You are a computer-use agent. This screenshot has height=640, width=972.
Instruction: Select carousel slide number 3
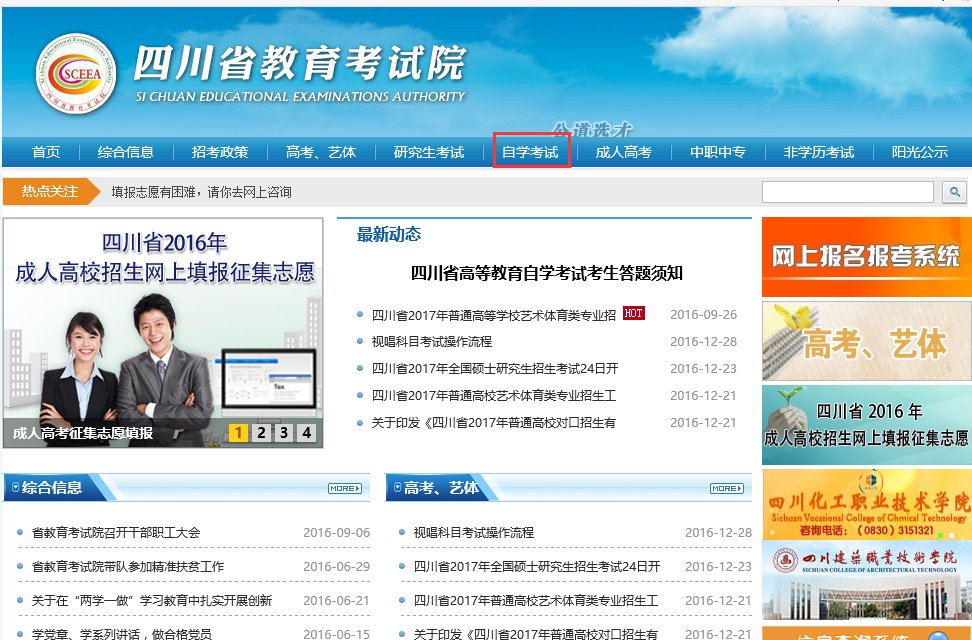point(284,434)
